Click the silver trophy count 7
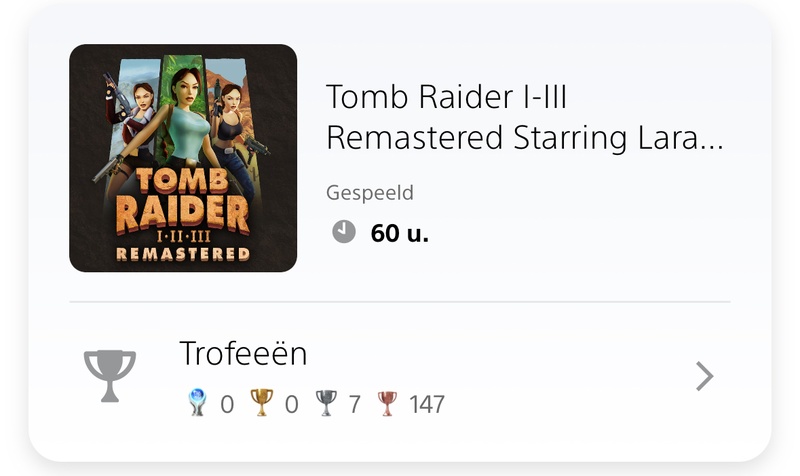Image resolution: width=800 pixels, height=476 pixels. 355,405
